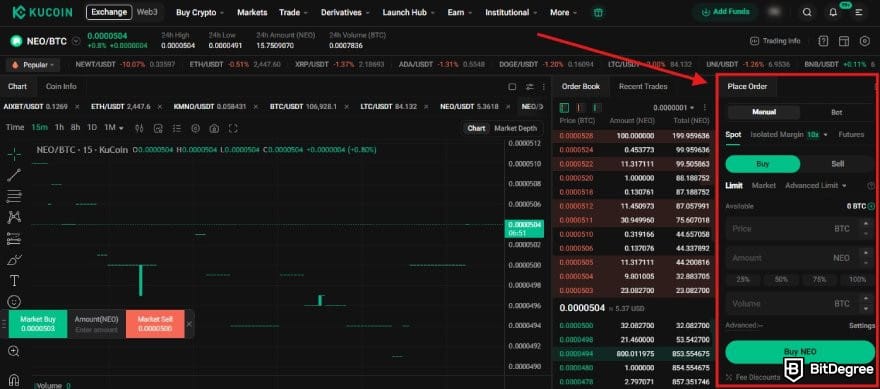Open the hamburger menu in header
The image size is (880, 389).
point(859,12)
